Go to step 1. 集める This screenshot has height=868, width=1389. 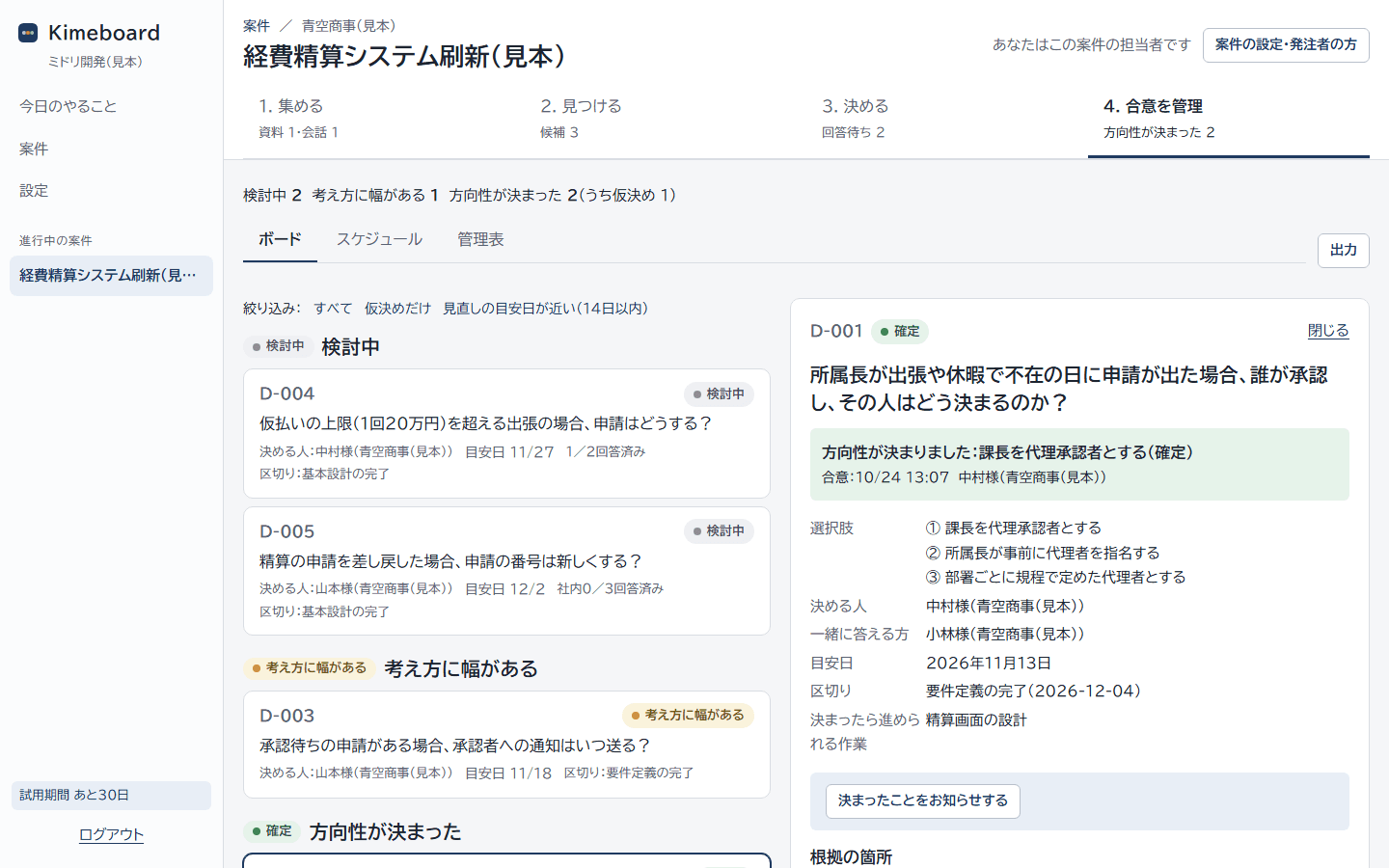[384, 118]
